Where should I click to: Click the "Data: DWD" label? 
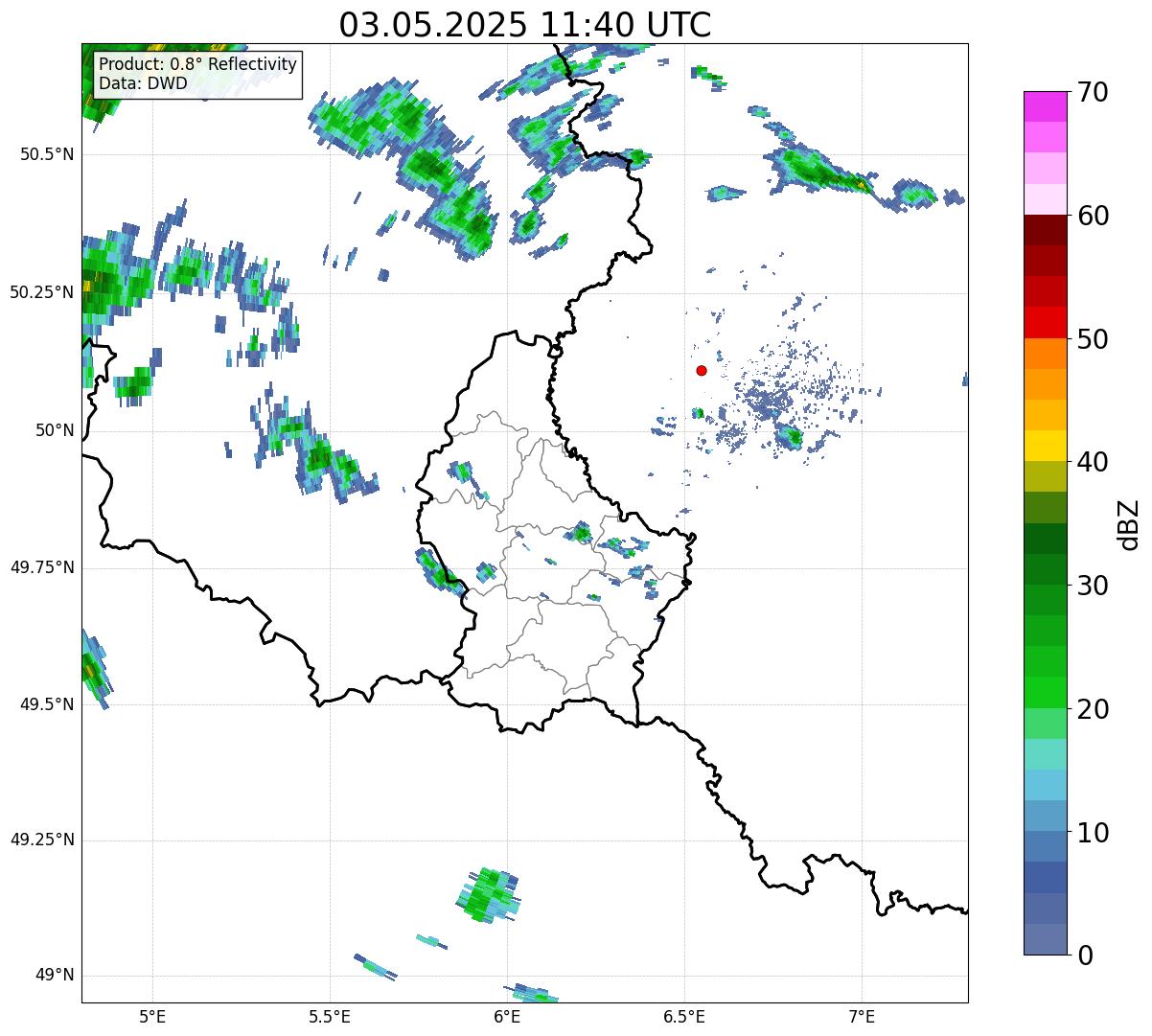(x=143, y=83)
